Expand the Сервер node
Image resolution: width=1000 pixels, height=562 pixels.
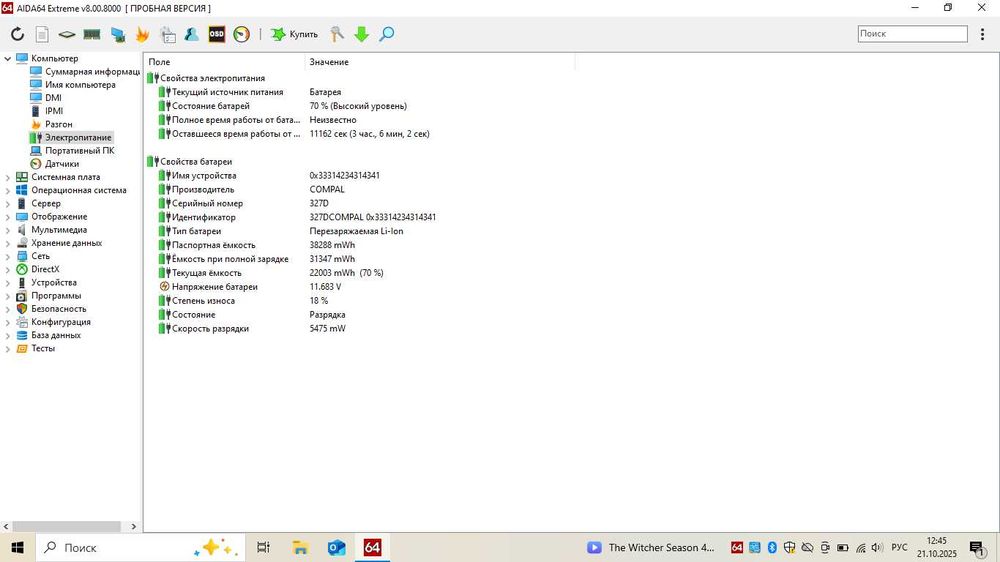(x=8, y=203)
